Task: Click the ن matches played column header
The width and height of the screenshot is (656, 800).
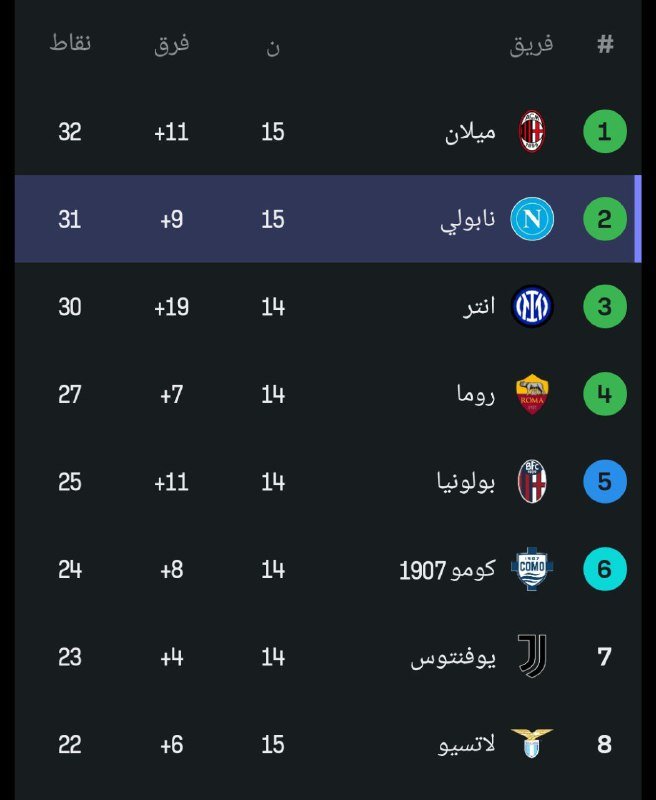Action: pyautogui.click(x=273, y=46)
